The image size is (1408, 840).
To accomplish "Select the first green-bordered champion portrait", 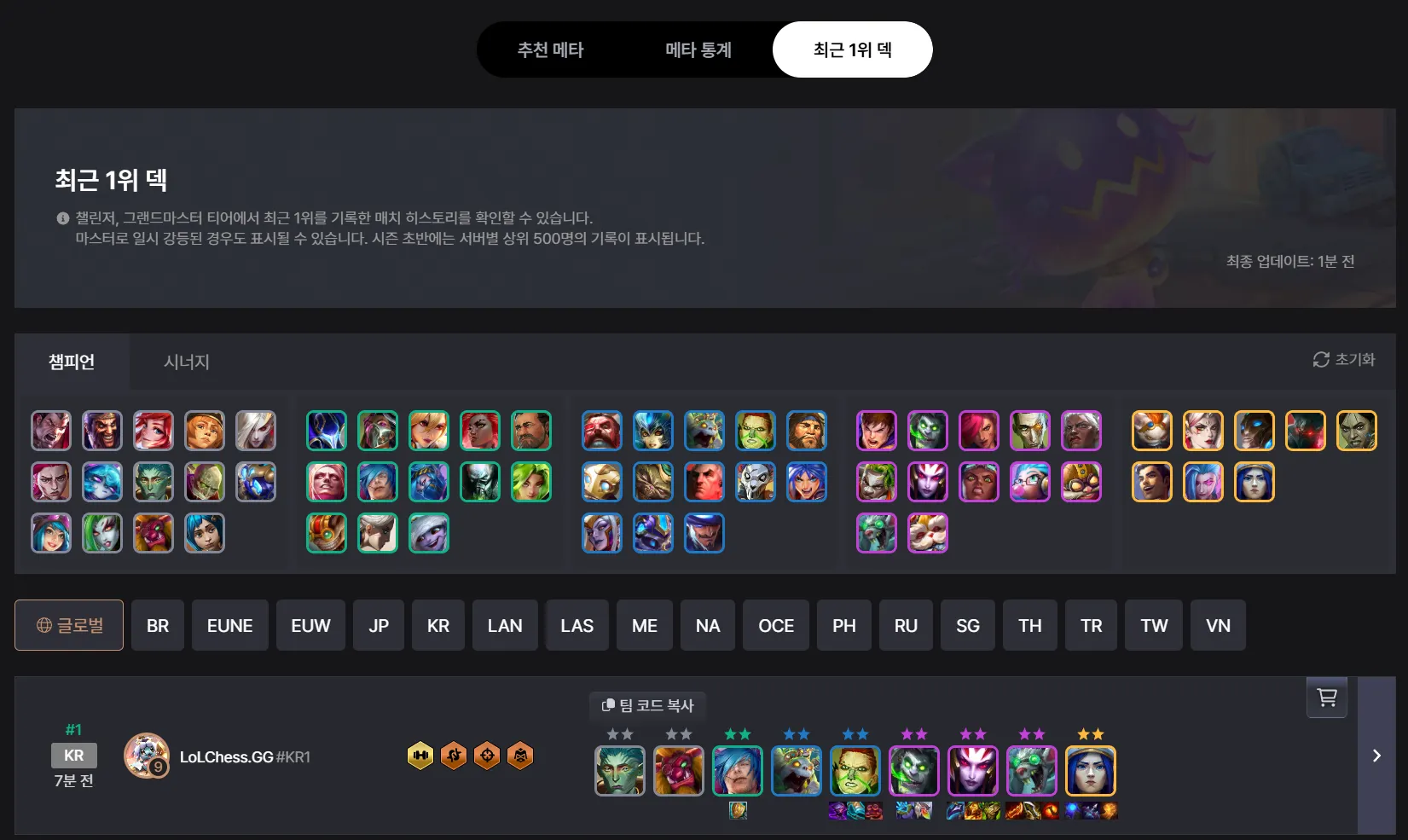I will (327, 431).
